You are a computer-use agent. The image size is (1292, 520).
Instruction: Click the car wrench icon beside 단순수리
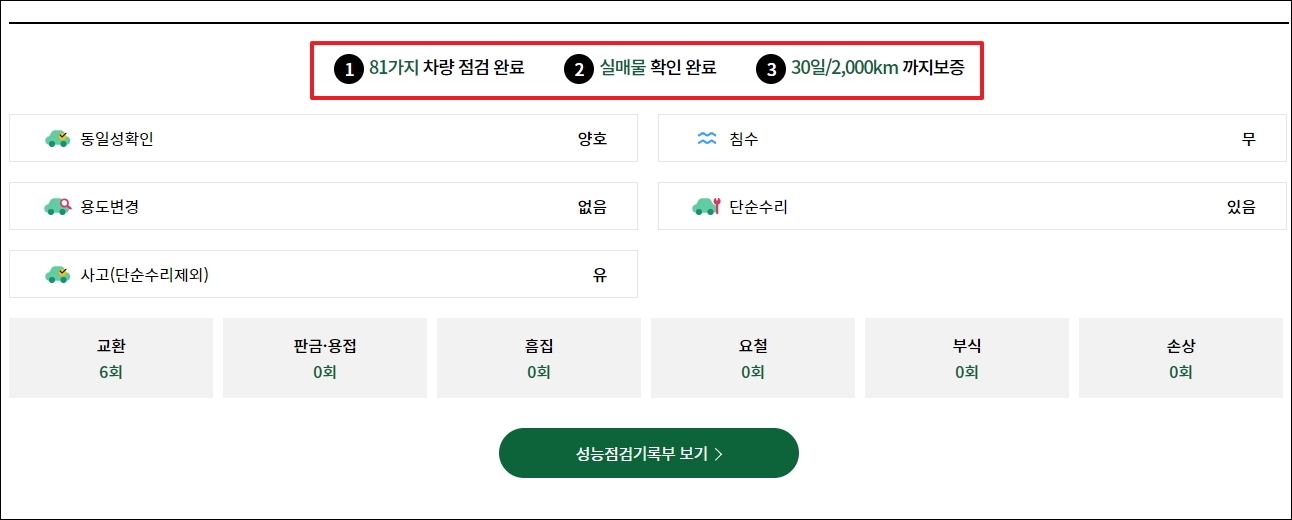pos(706,207)
